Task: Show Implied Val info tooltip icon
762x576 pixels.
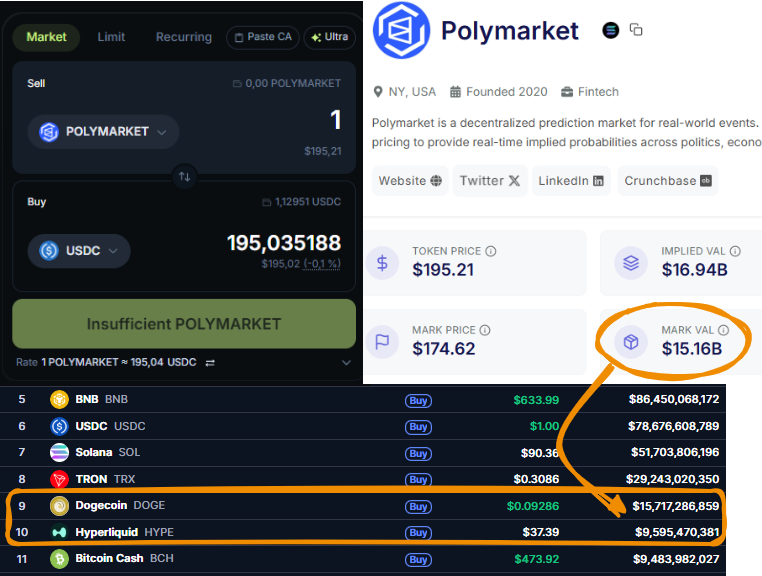Action: [x=735, y=251]
